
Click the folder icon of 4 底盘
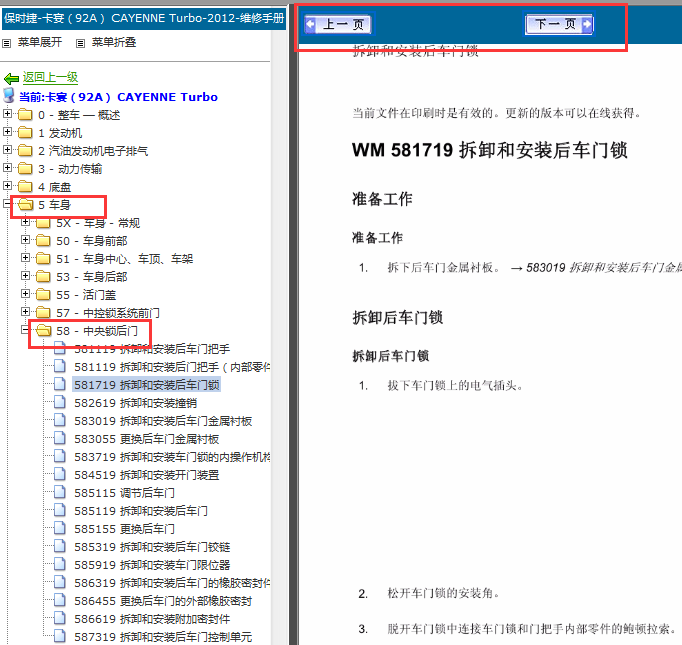click(25, 187)
